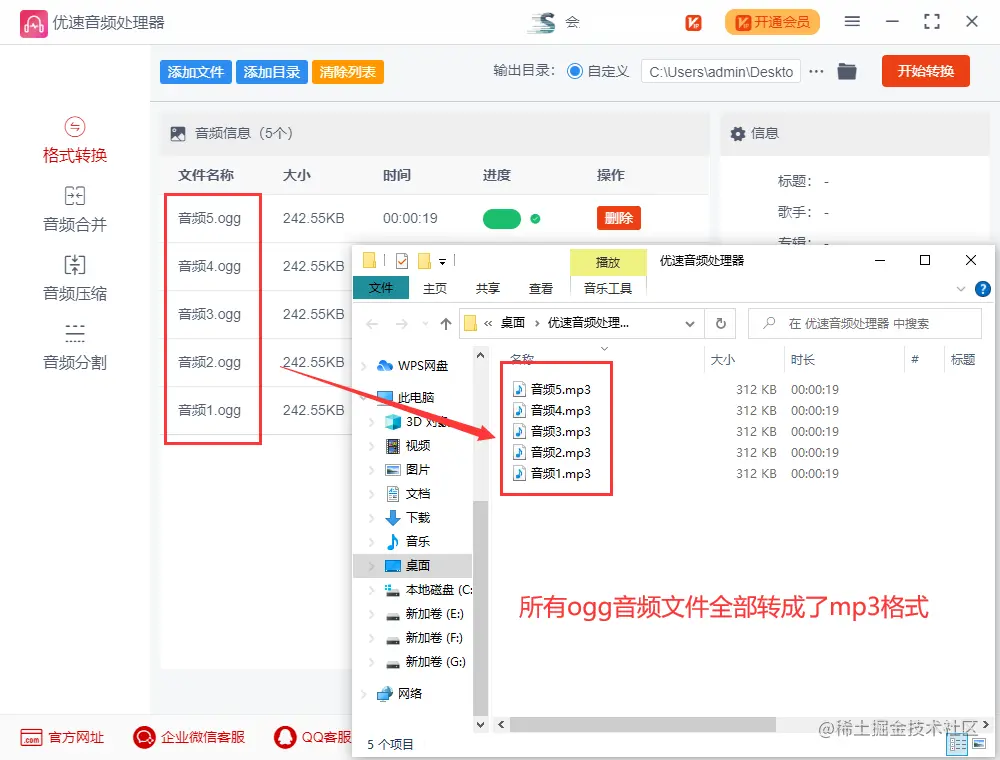Click the search magnifier in Explorer search box
The image size is (1000, 760).
tap(769, 323)
